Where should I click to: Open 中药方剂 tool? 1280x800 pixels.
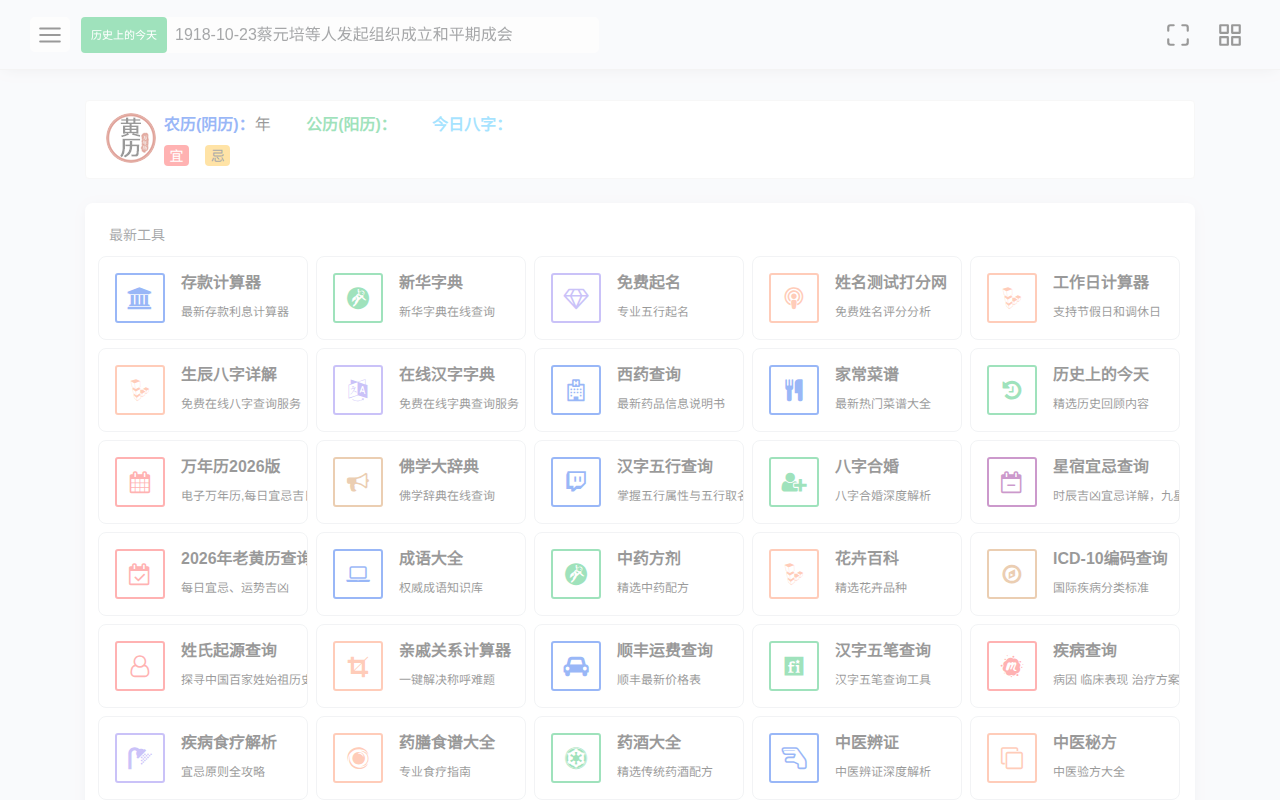pyautogui.click(x=639, y=574)
